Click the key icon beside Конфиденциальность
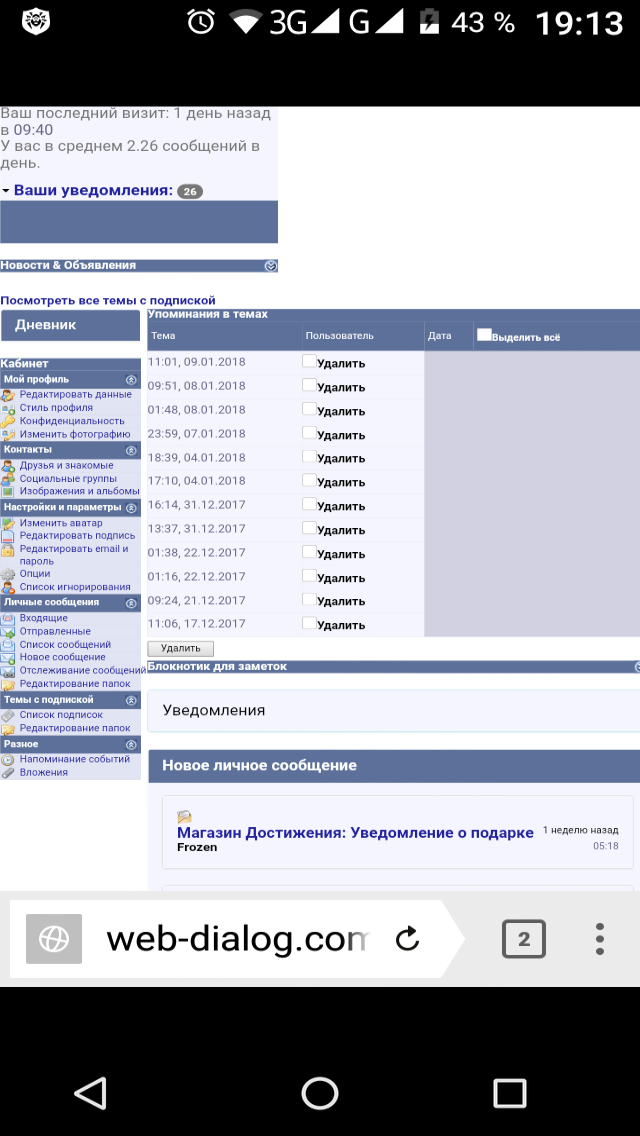Screen dimensions: 640x1136 (9, 421)
